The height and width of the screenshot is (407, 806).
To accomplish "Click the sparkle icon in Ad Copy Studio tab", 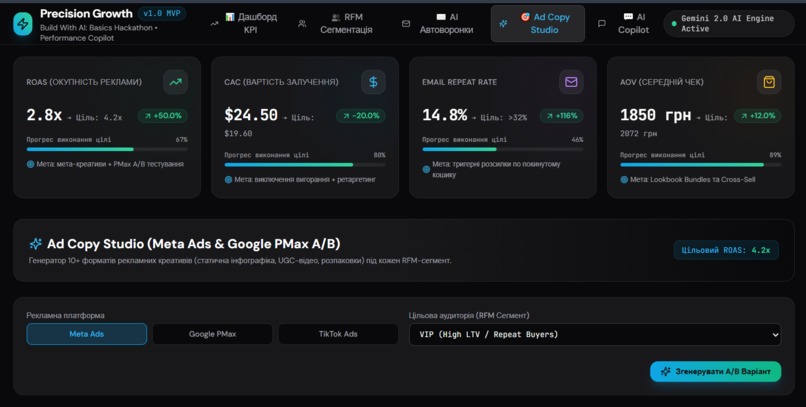I will click(503, 24).
